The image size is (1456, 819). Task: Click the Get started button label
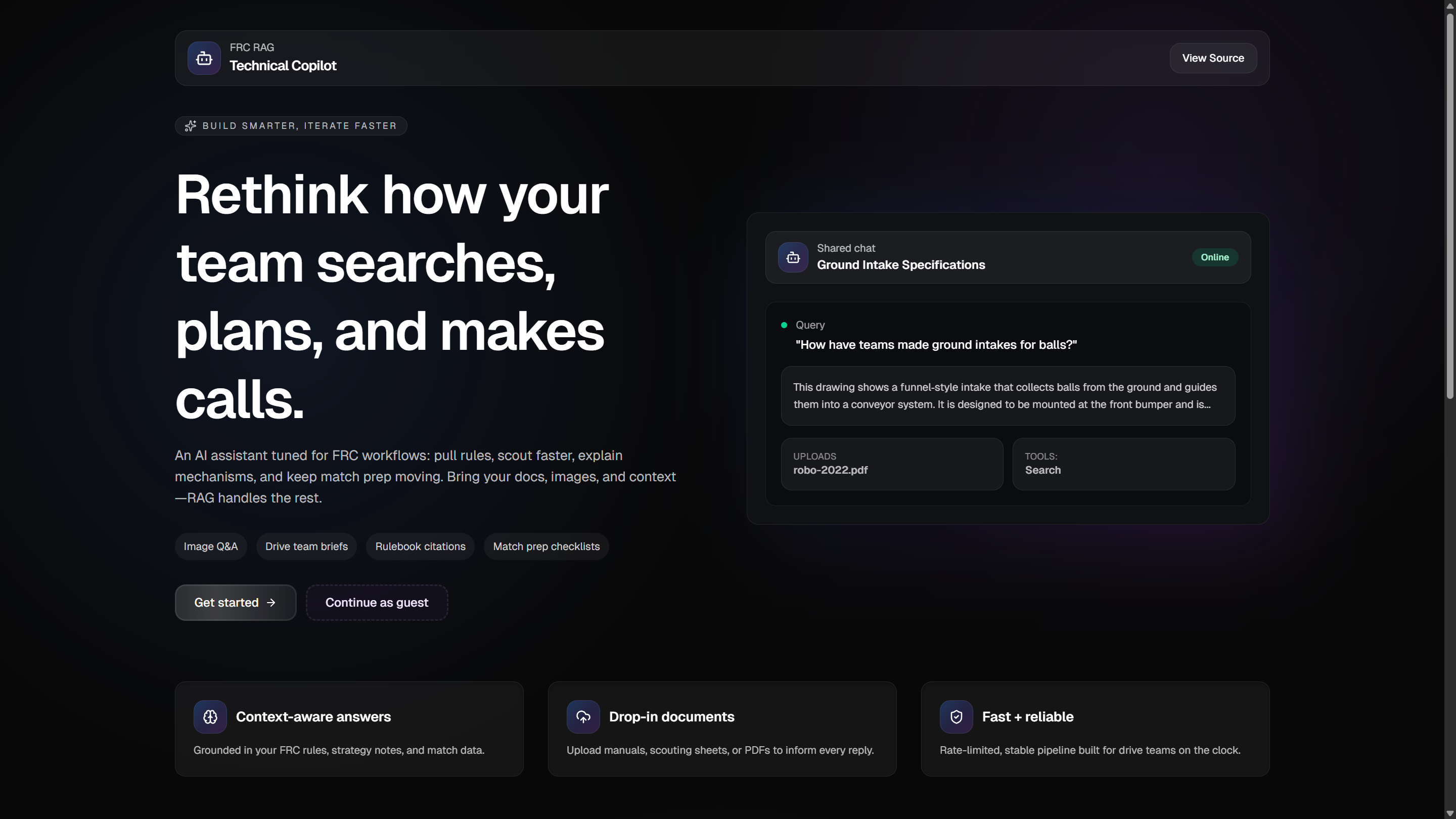coord(226,603)
